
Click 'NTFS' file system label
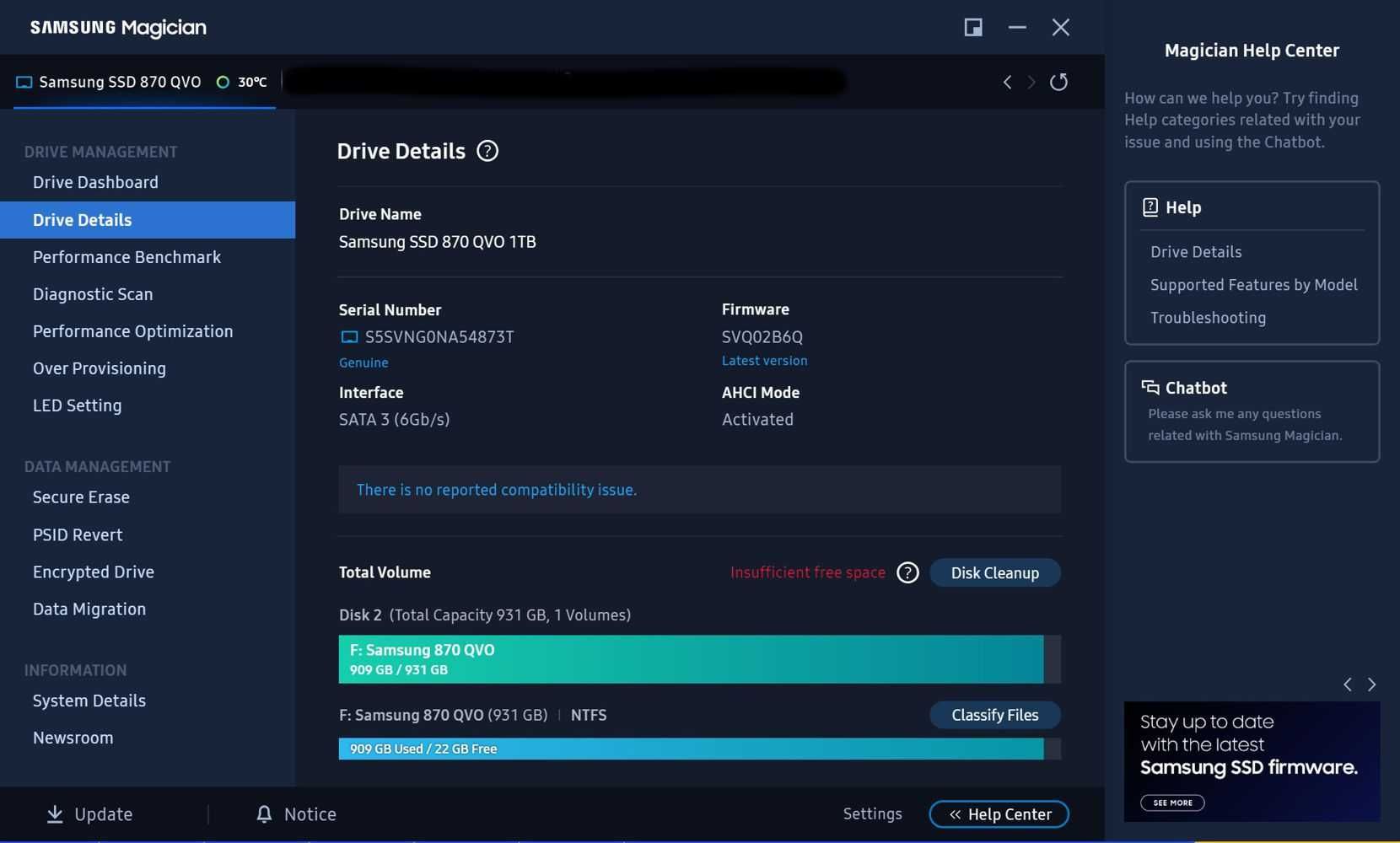pyautogui.click(x=589, y=715)
